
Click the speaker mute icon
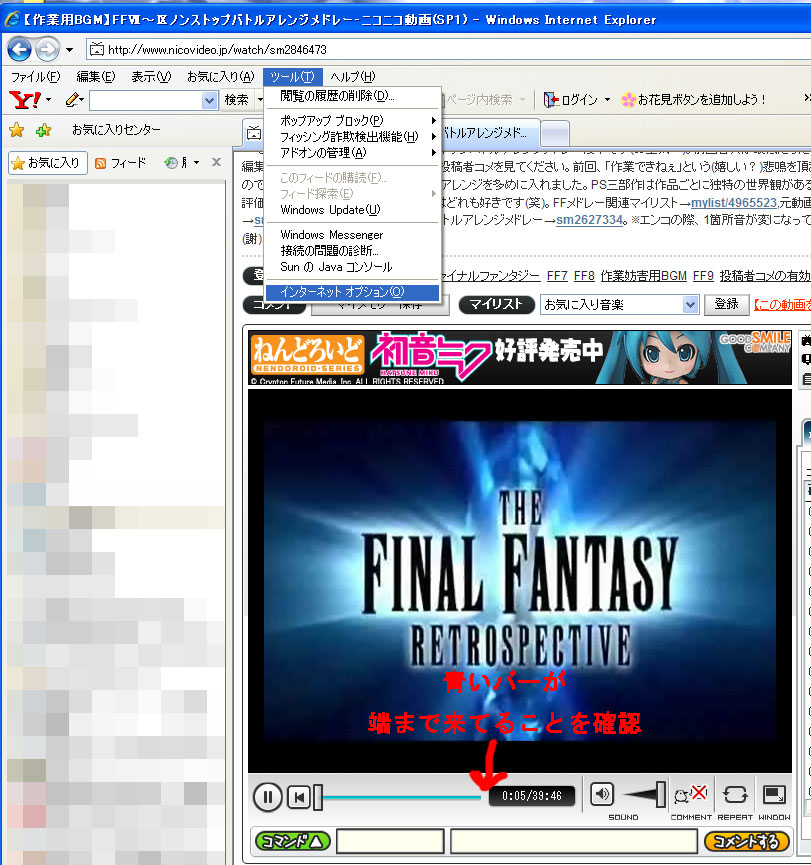[602, 795]
